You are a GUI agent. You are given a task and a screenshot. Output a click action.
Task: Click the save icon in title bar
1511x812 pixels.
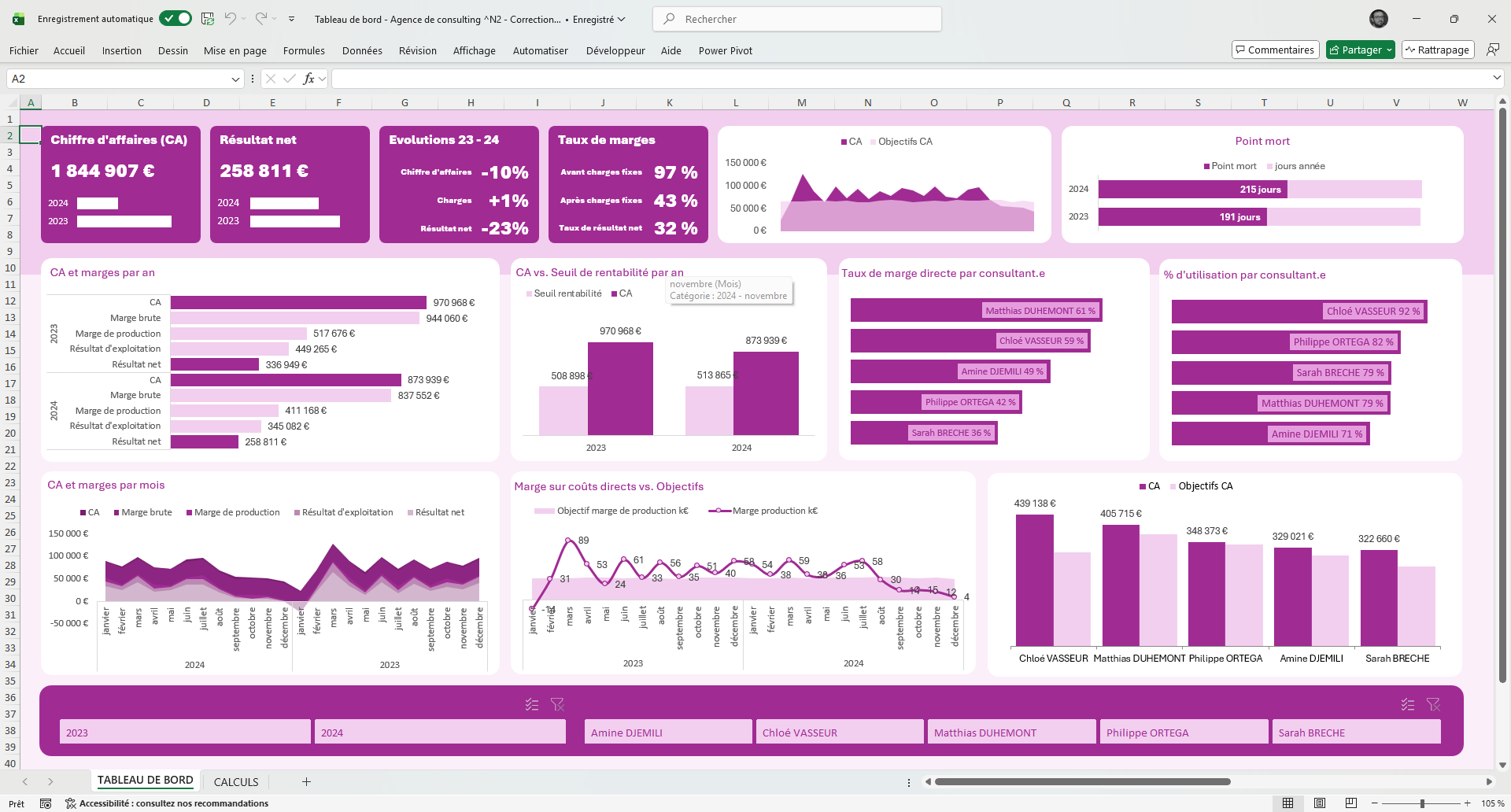pos(208,18)
